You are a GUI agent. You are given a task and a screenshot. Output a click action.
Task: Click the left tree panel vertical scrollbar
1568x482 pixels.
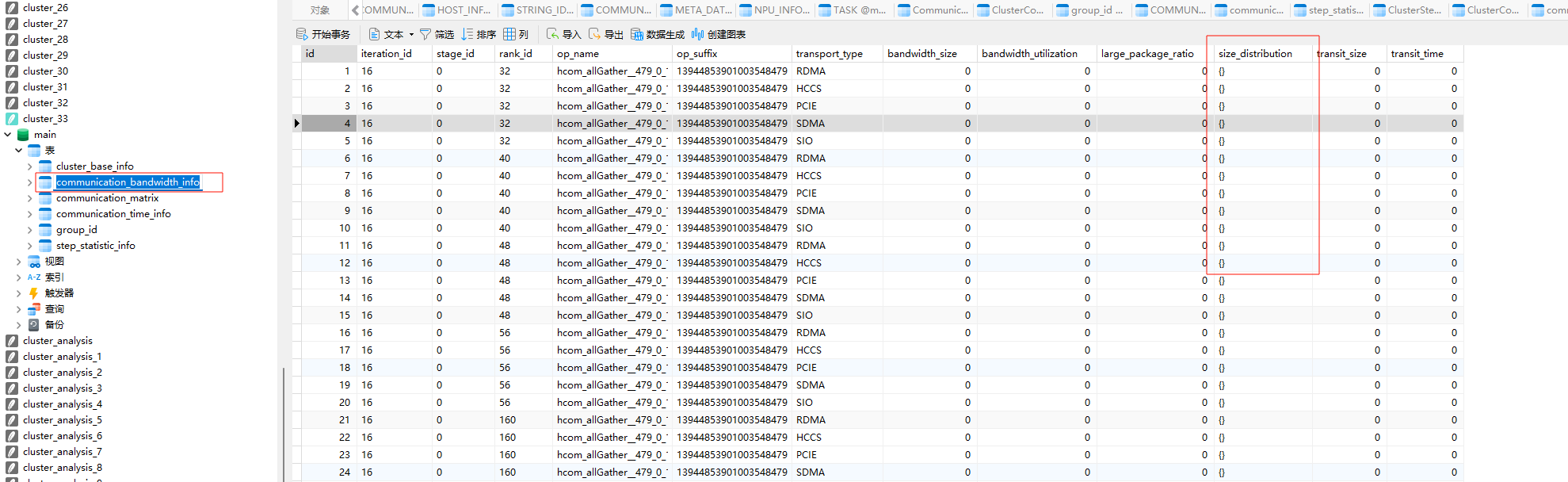pos(283,424)
